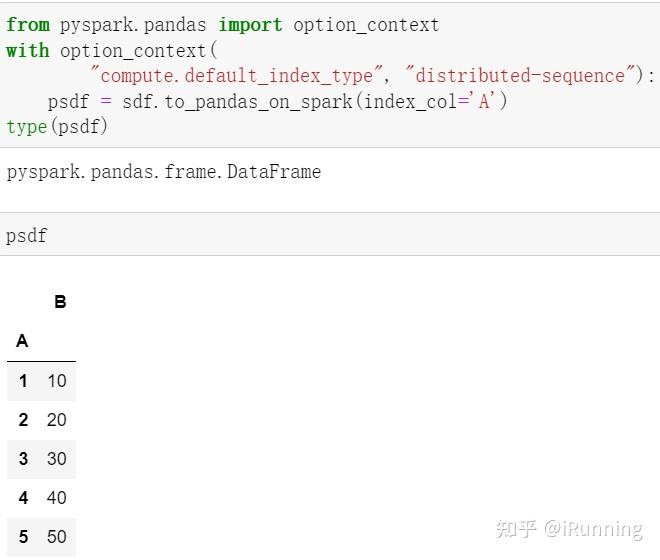Click the option_context import text
The image size is (660, 560).
click(366, 25)
